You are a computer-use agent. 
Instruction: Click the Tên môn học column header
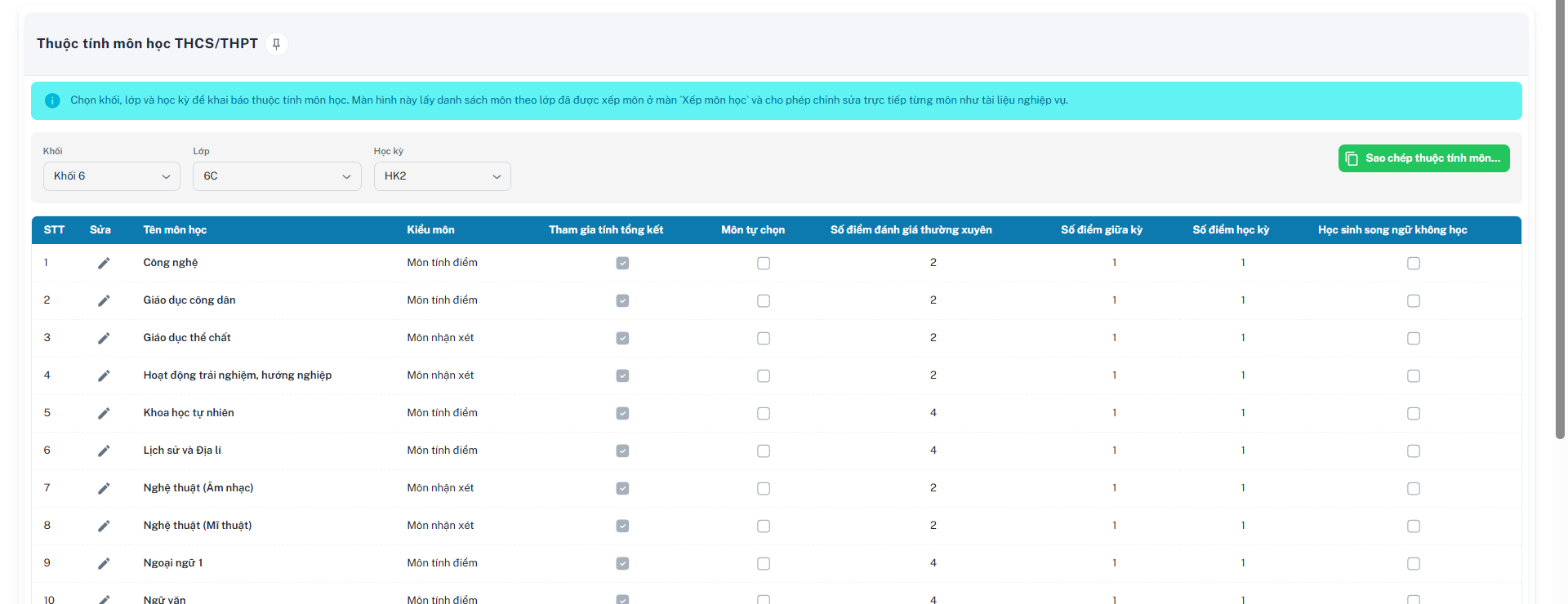click(x=175, y=230)
